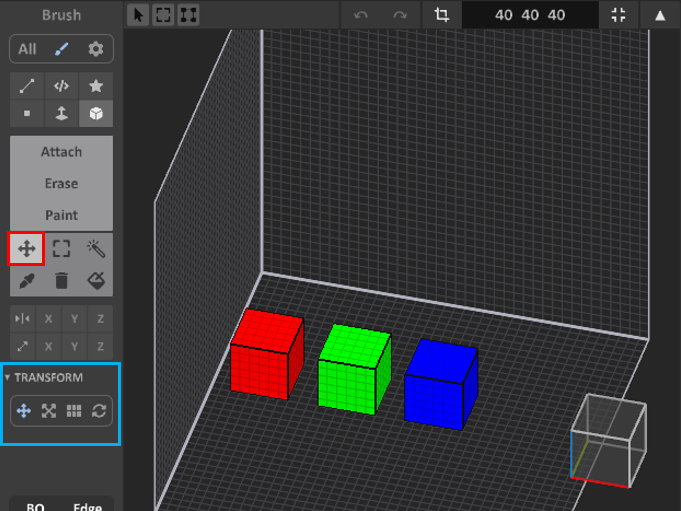Select the code-bracket pattern brush mode

coord(61,86)
